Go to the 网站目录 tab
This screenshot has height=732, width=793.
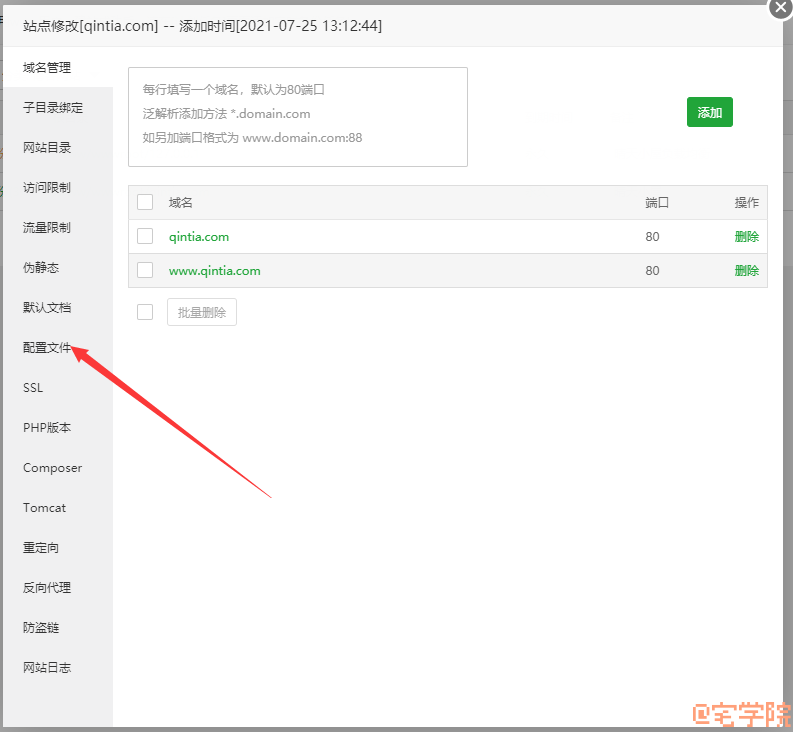pyautogui.click(x=47, y=148)
